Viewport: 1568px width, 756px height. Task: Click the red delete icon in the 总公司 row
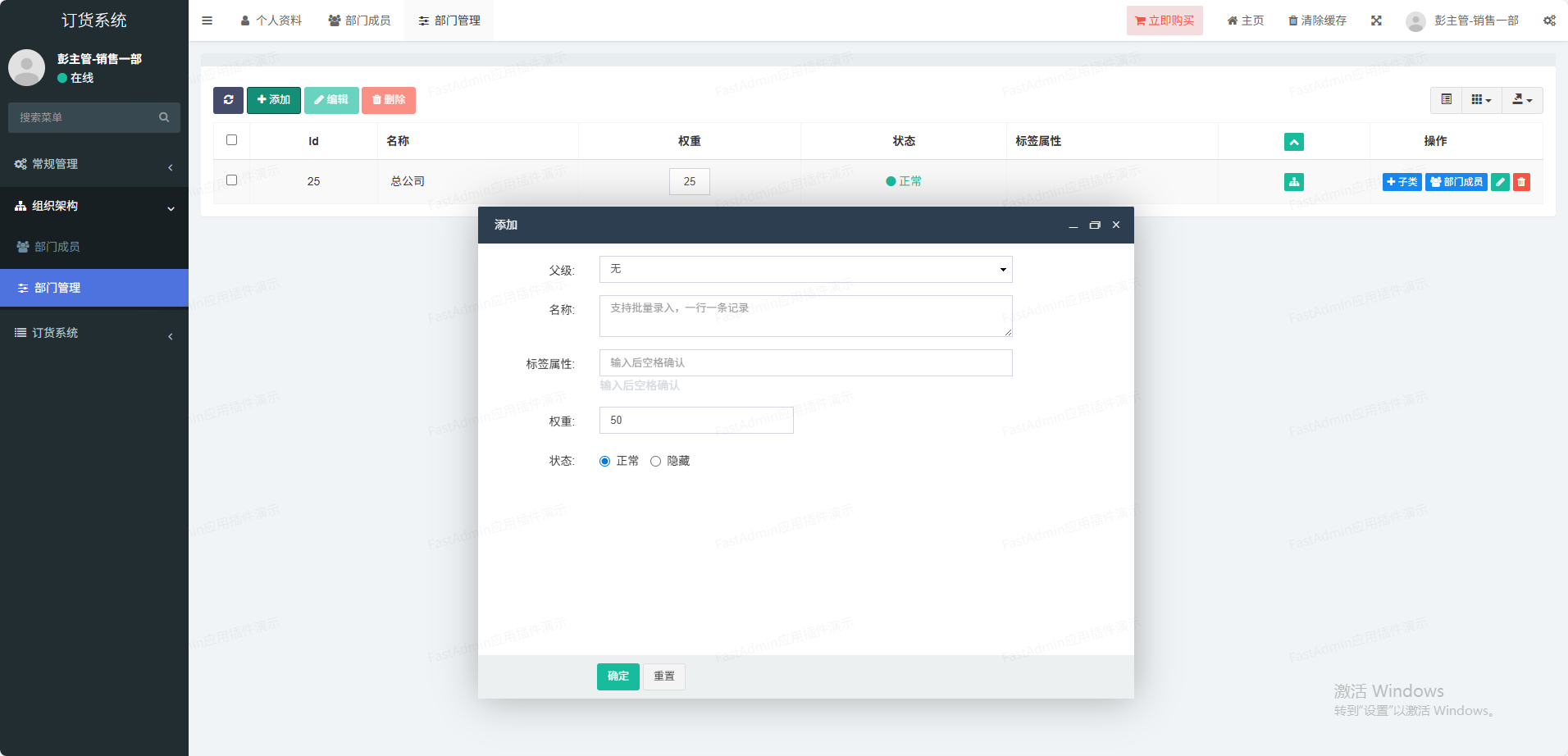point(1521,182)
